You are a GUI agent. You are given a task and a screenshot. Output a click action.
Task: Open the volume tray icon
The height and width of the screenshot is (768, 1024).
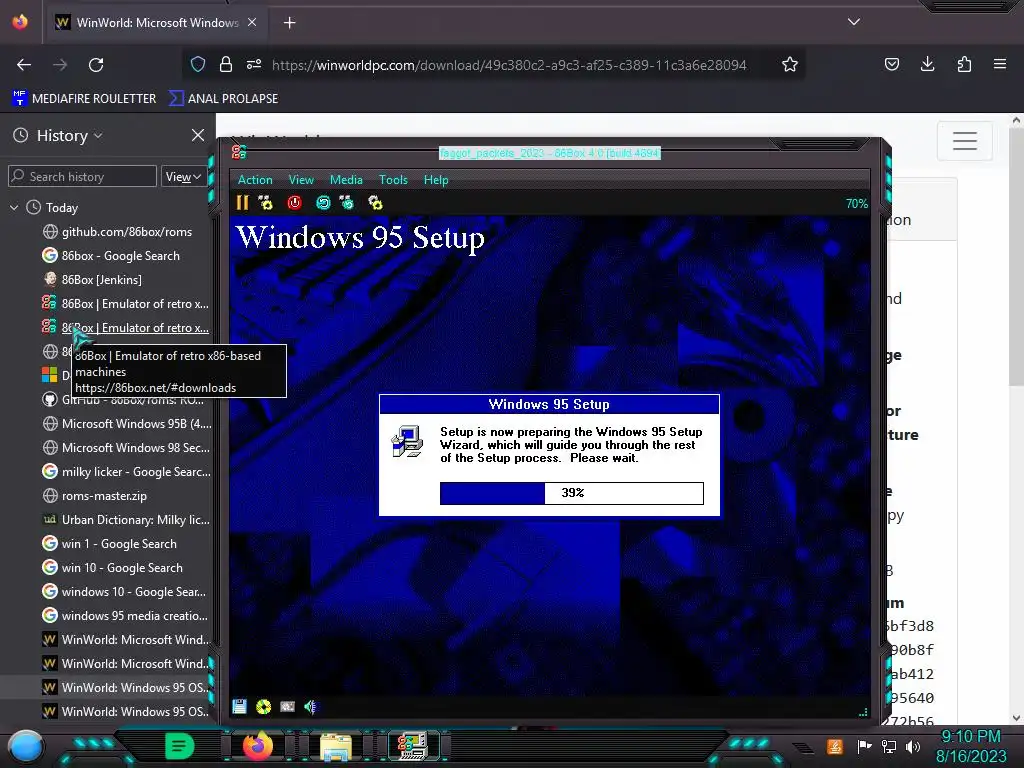912,746
